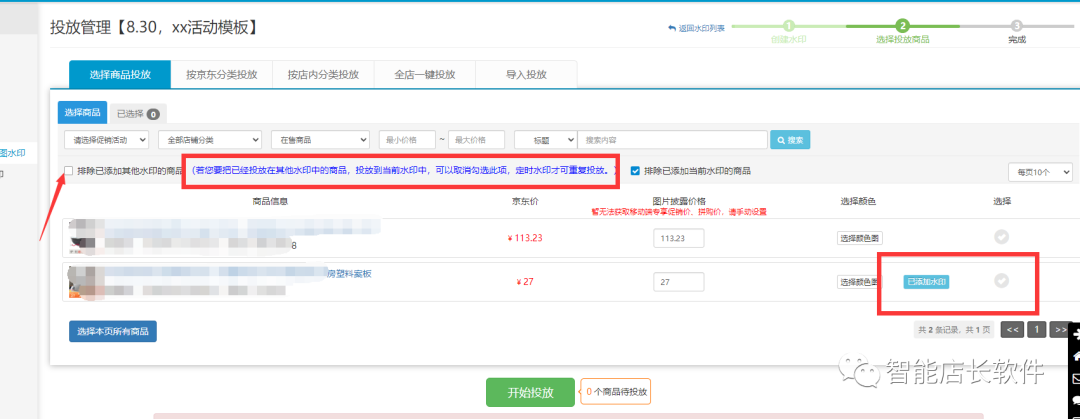The height and width of the screenshot is (419, 1080).
Task: Enable 排除已添加其他水印的商品 checkbox
Action: pos(68,171)
